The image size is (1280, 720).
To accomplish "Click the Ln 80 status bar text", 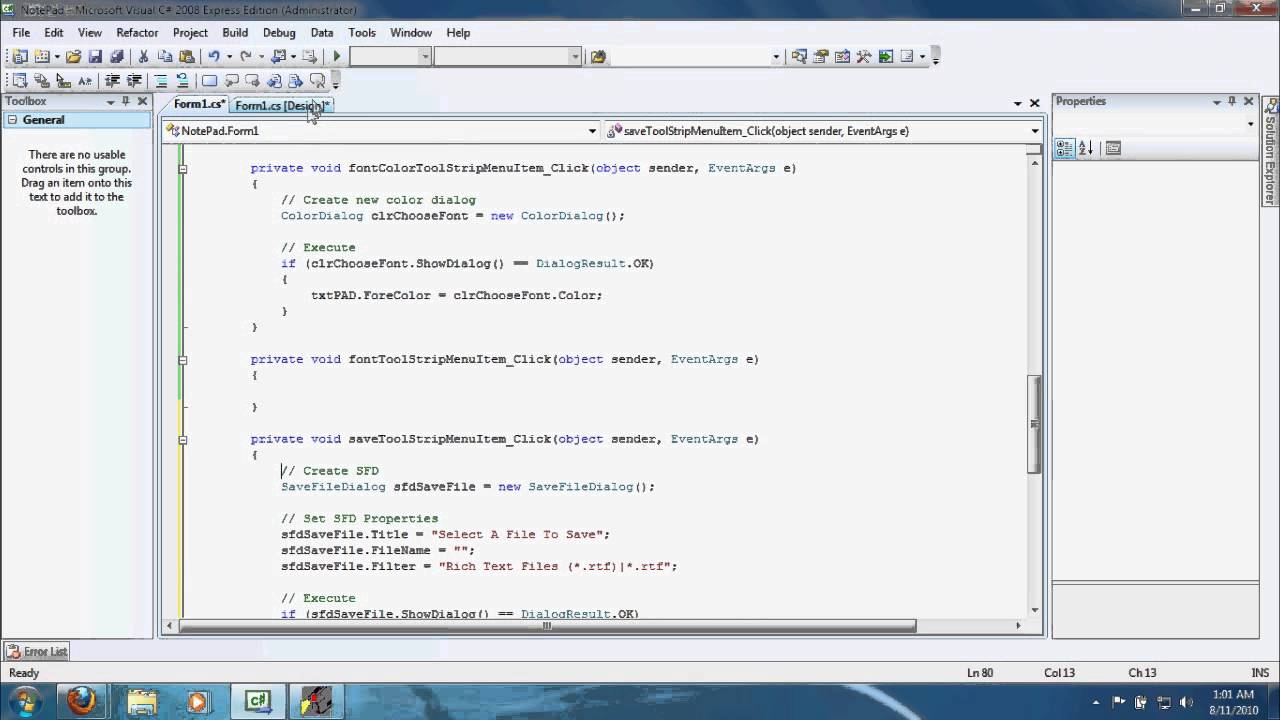I will point(979,673).
